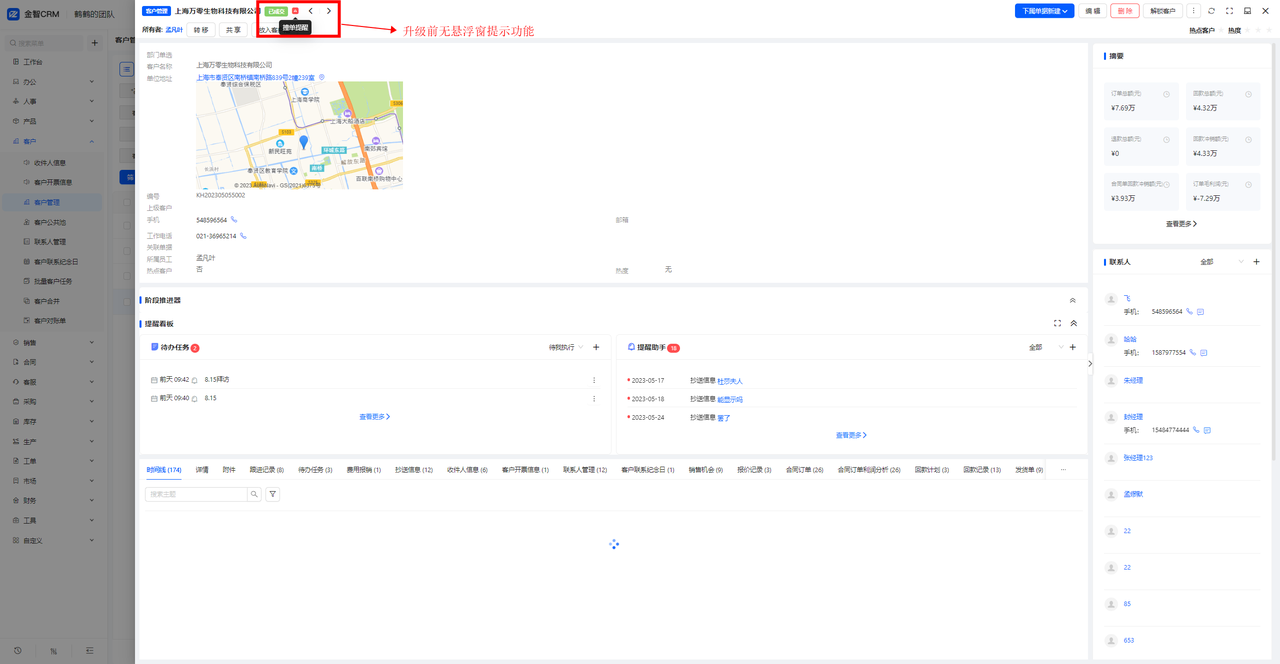1280x664 pixels.
Task: Click the filter funnel icon in the timeline
Action: click(273, 494)
